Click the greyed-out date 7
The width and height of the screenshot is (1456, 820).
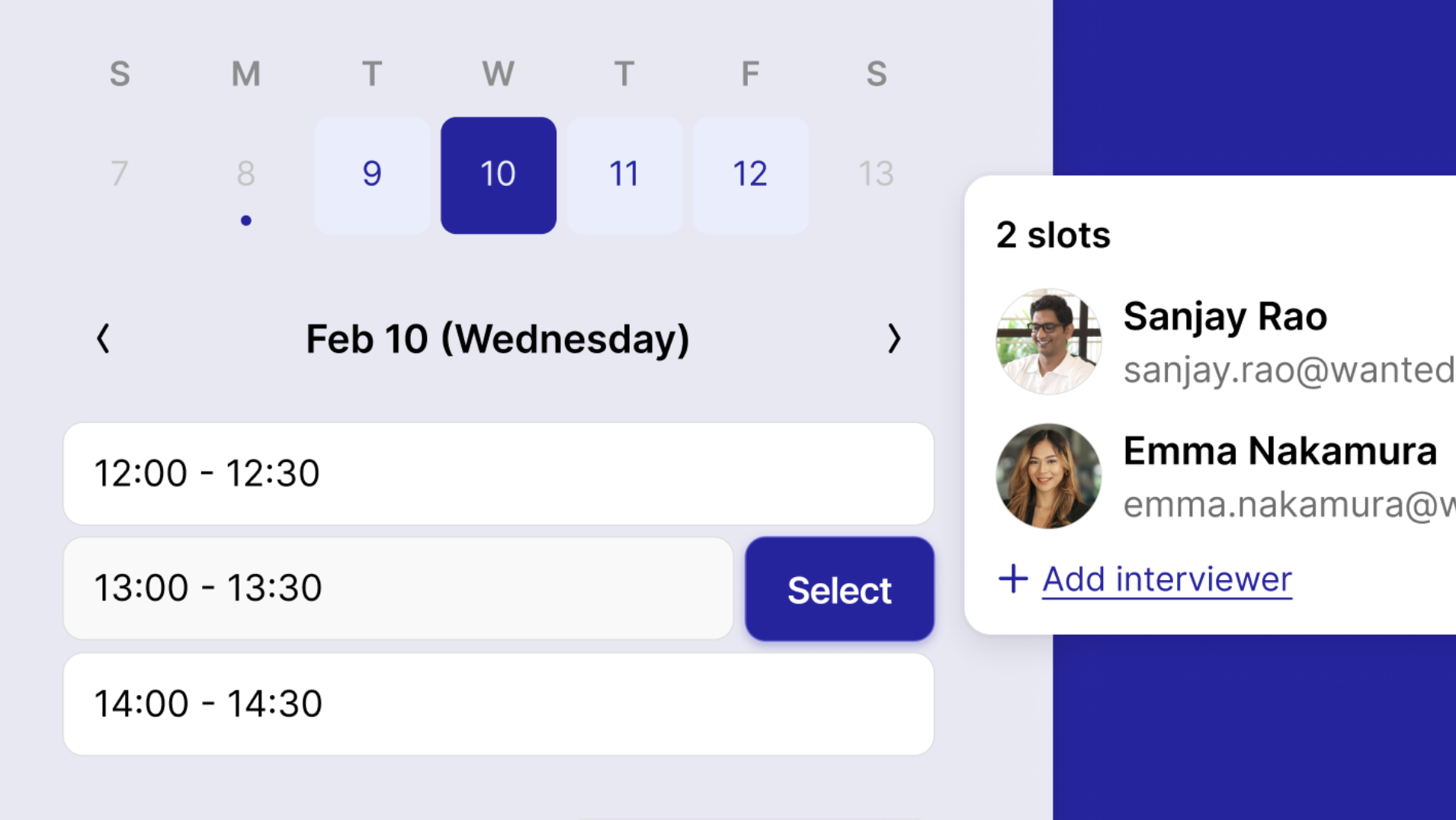coord(120,175)
